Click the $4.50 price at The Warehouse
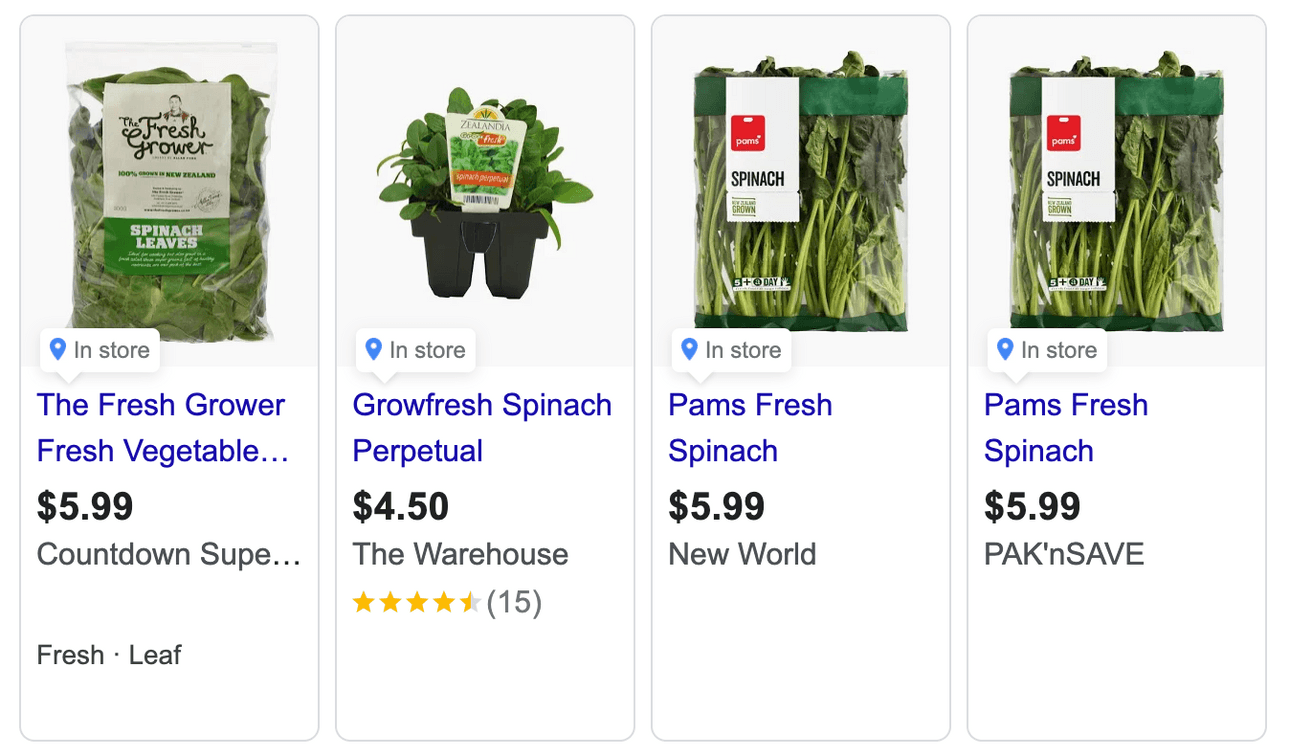 coord(401,506)
